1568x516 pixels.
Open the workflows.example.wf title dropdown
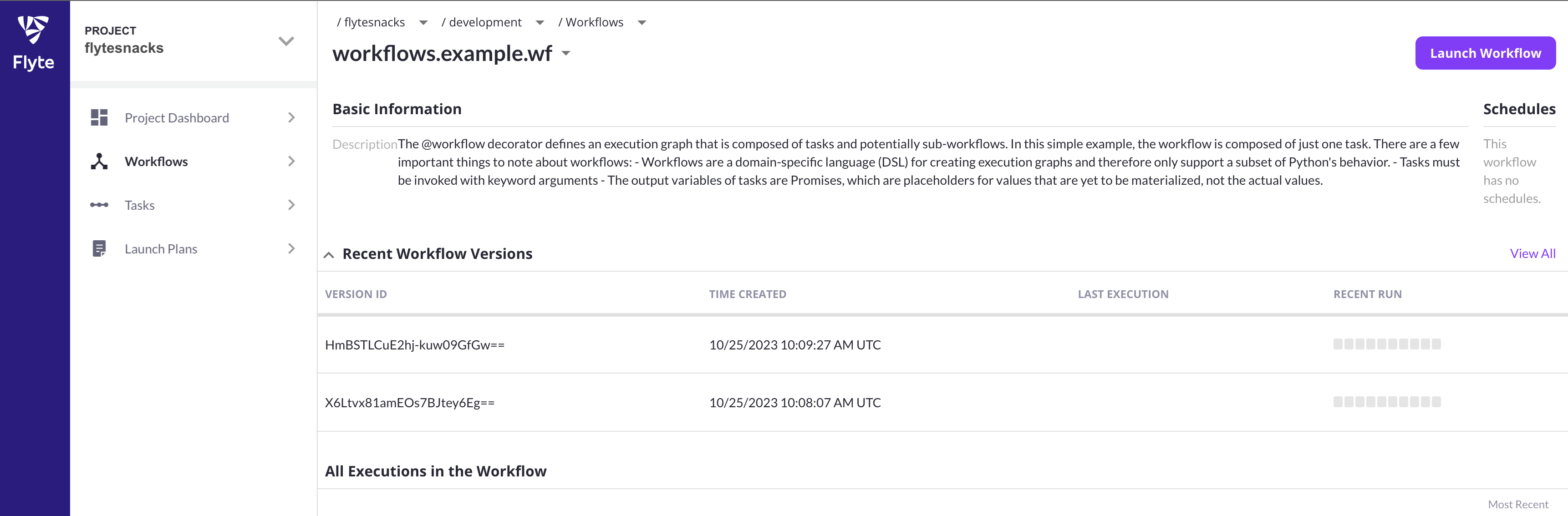(x=566, y=54)
